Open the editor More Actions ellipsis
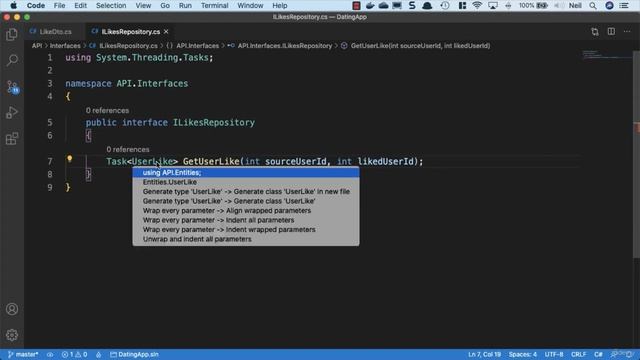Image resolution: width=640 pixels, height=360 pixels. pos(627,31)
